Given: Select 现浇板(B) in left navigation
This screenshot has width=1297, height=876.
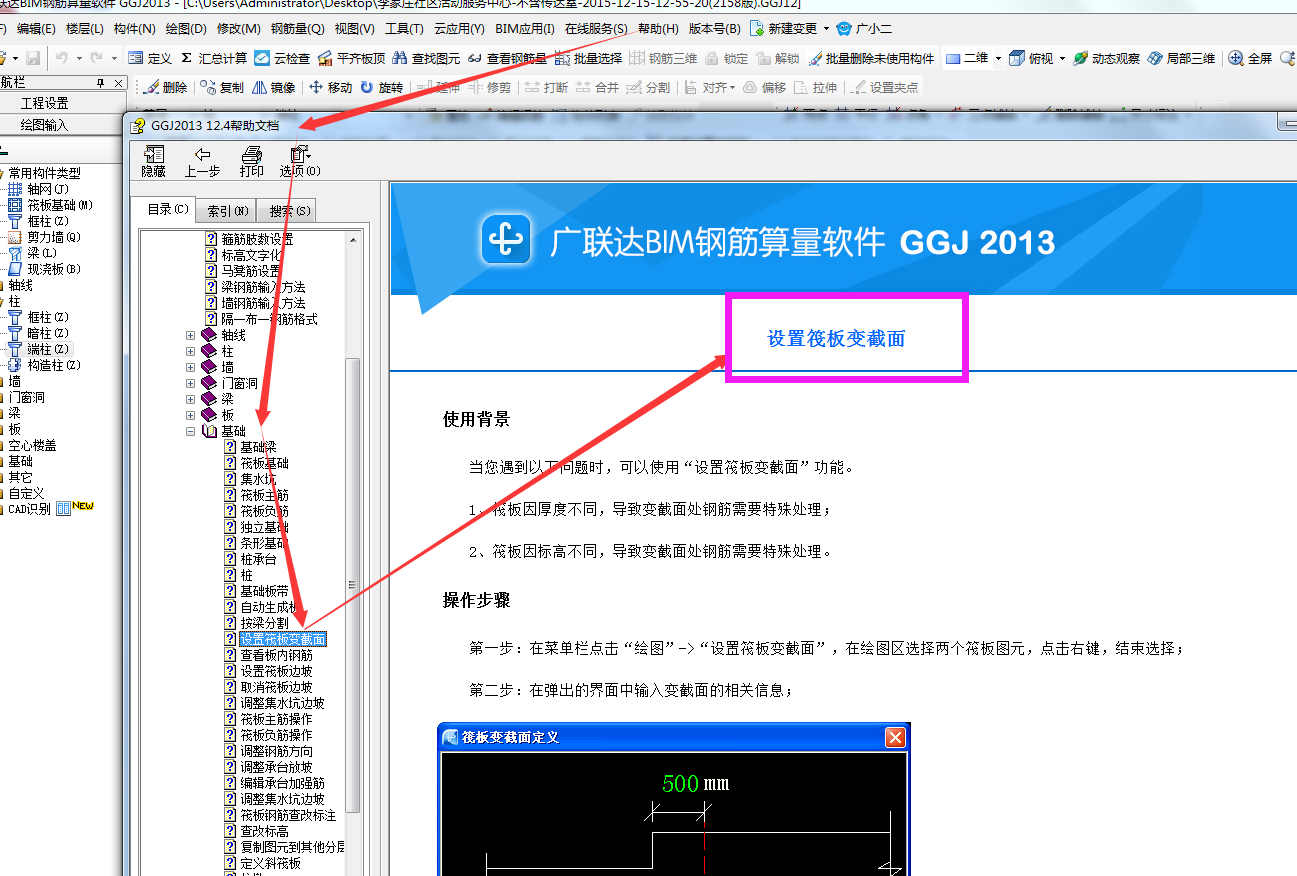Looking at the screenshot, I should click(44, 269).
